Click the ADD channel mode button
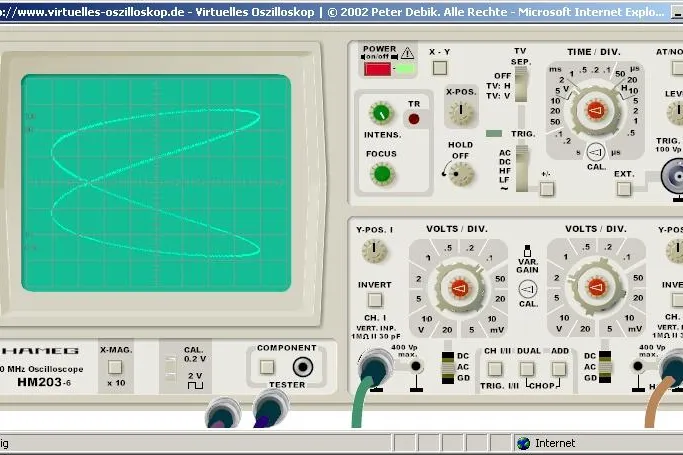 [559, 369]
